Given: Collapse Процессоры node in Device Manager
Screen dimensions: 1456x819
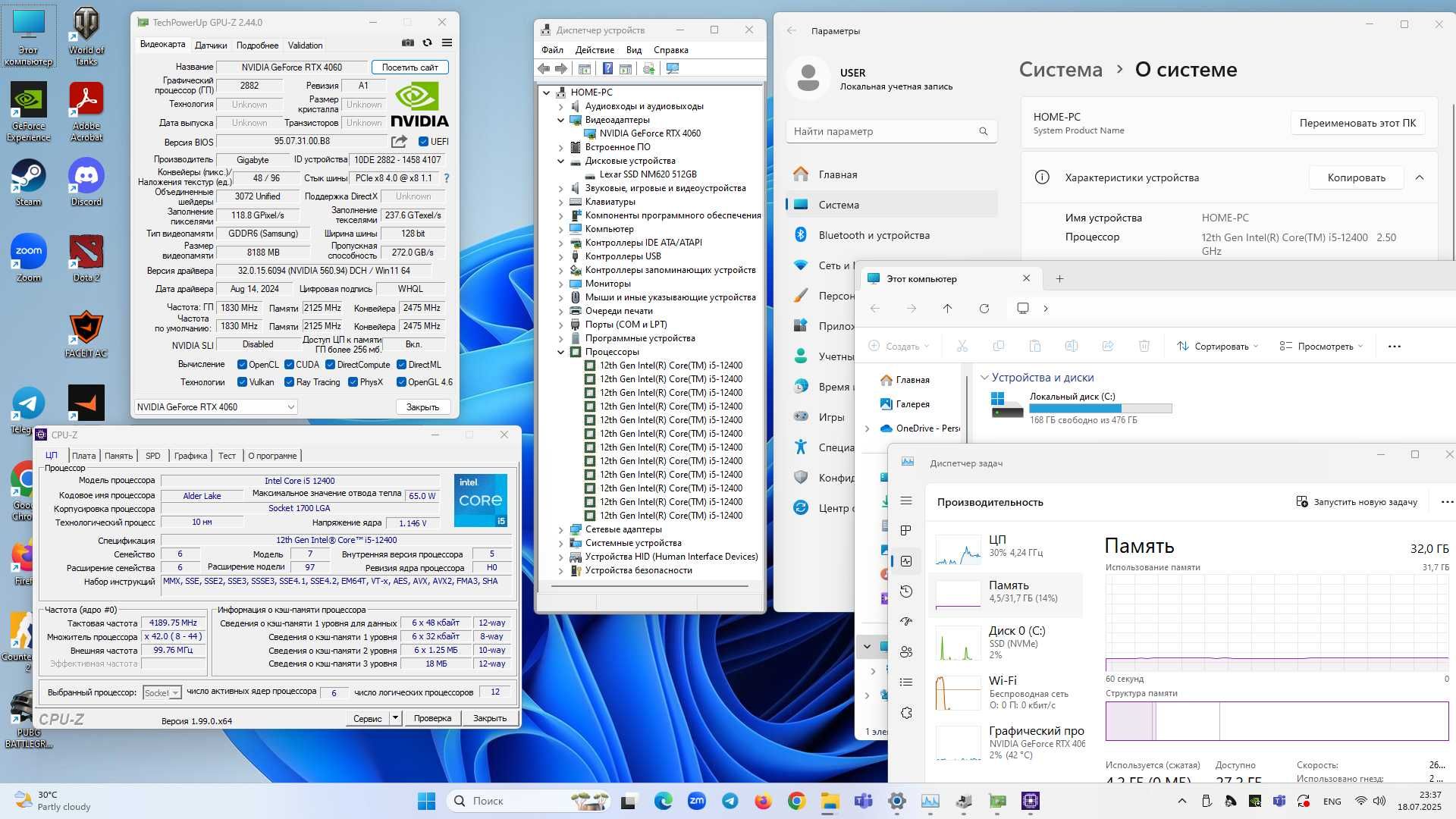Looking at the screenshot, I should click(x=561, y=352).
